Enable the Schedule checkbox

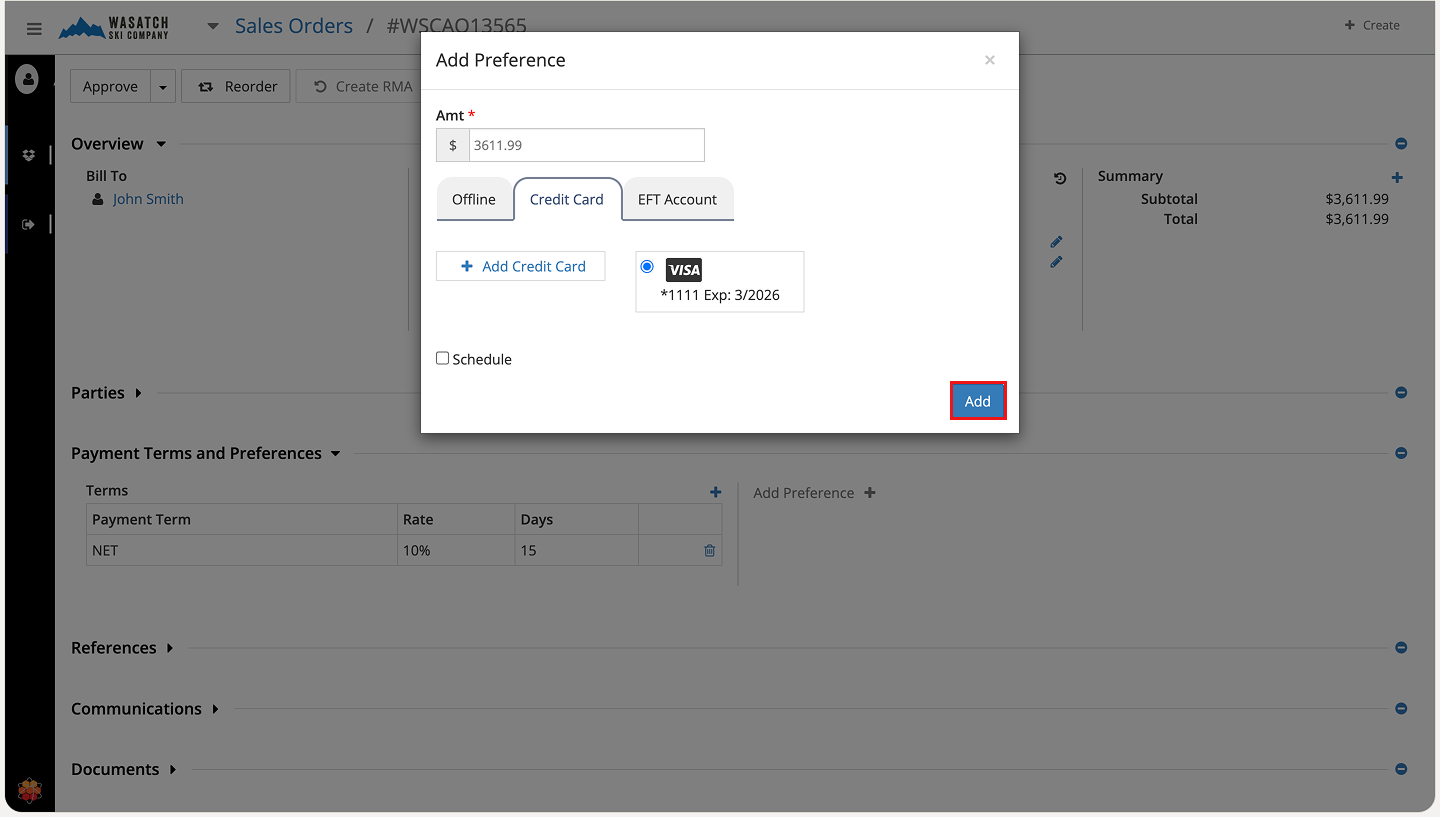[443, 358]
